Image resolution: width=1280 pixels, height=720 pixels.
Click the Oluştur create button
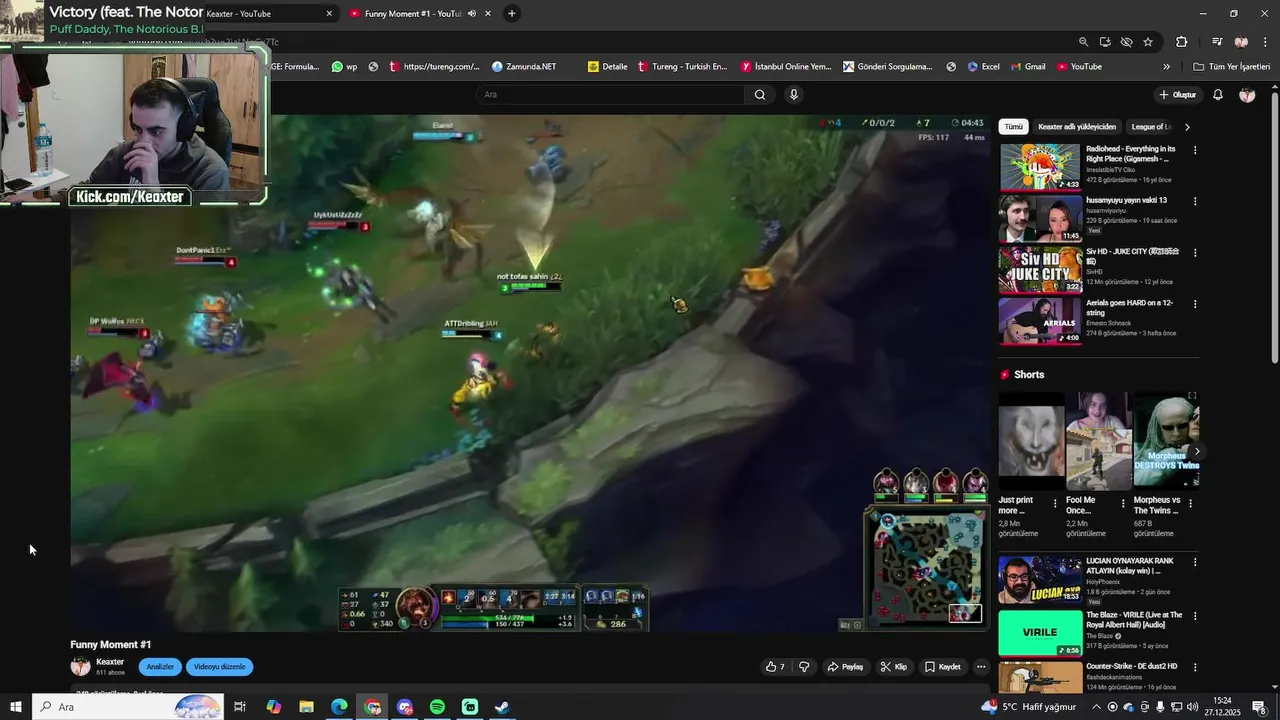click(1177, 95)
